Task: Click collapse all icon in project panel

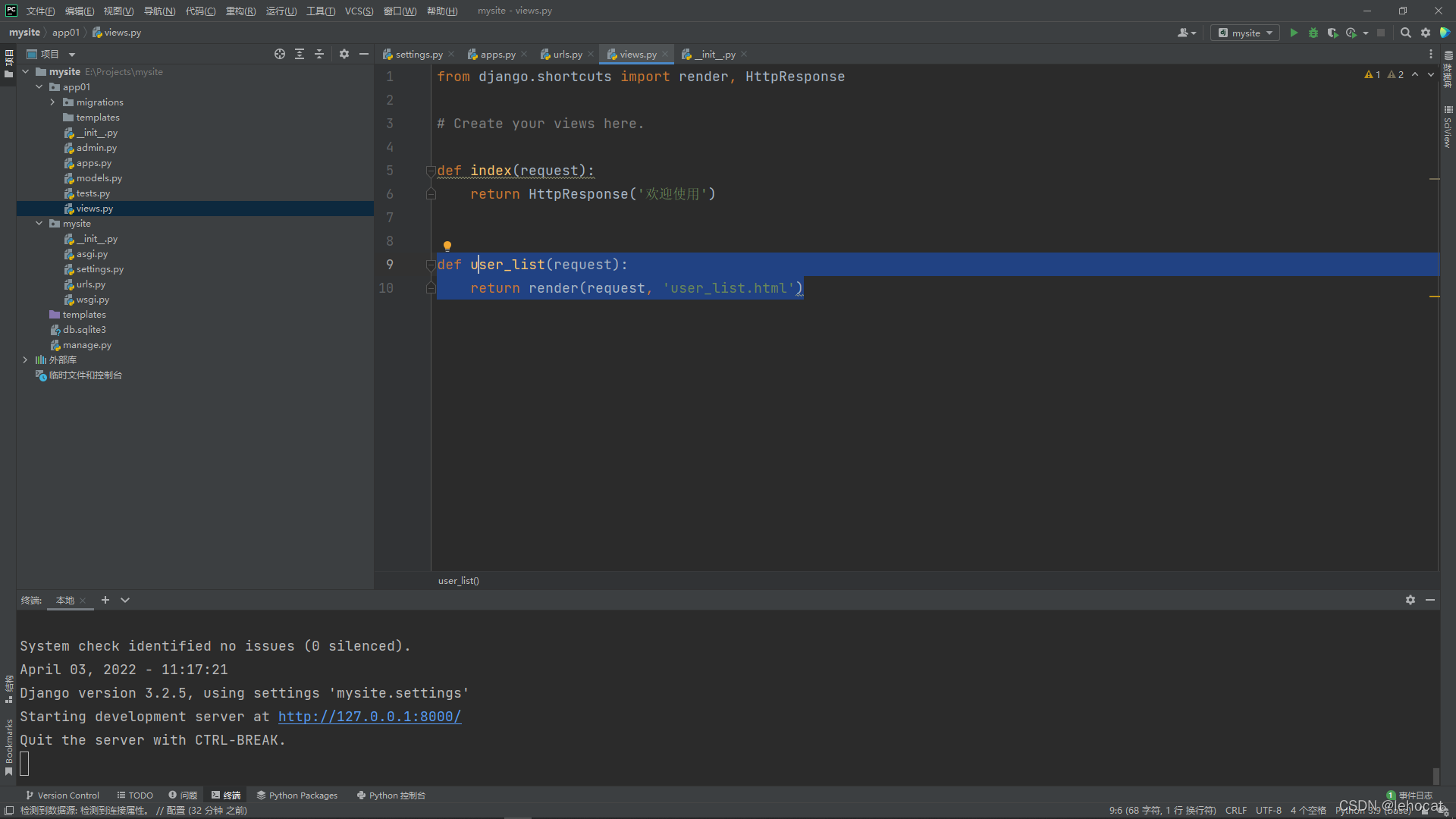Action: (319, 54)
